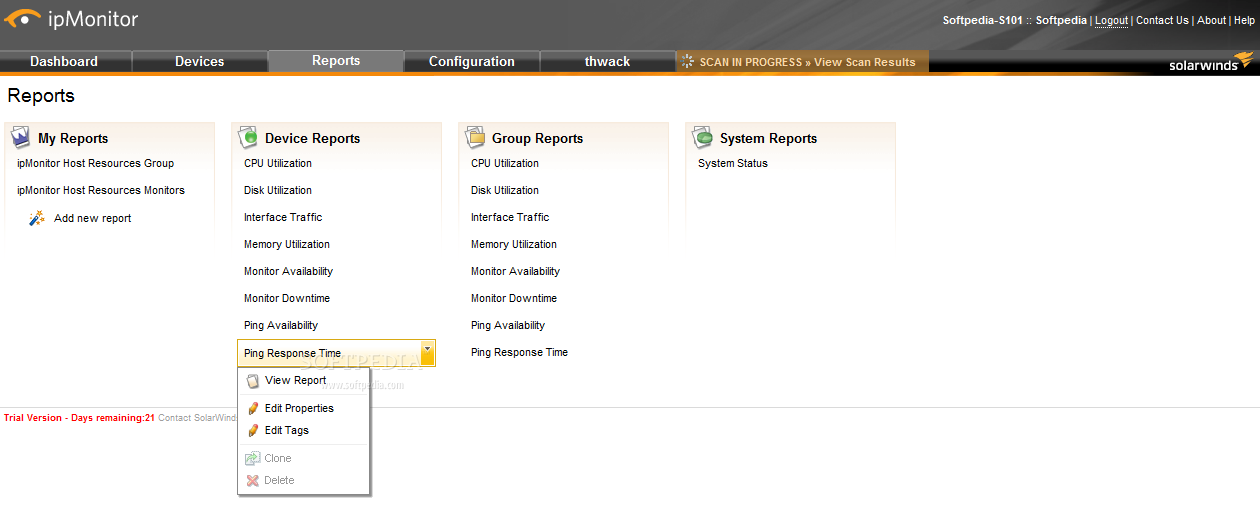This screenshot has width=1260, height=506.
Task: Click the Contact SolarWinds trial link
Action: pos(197,418)
